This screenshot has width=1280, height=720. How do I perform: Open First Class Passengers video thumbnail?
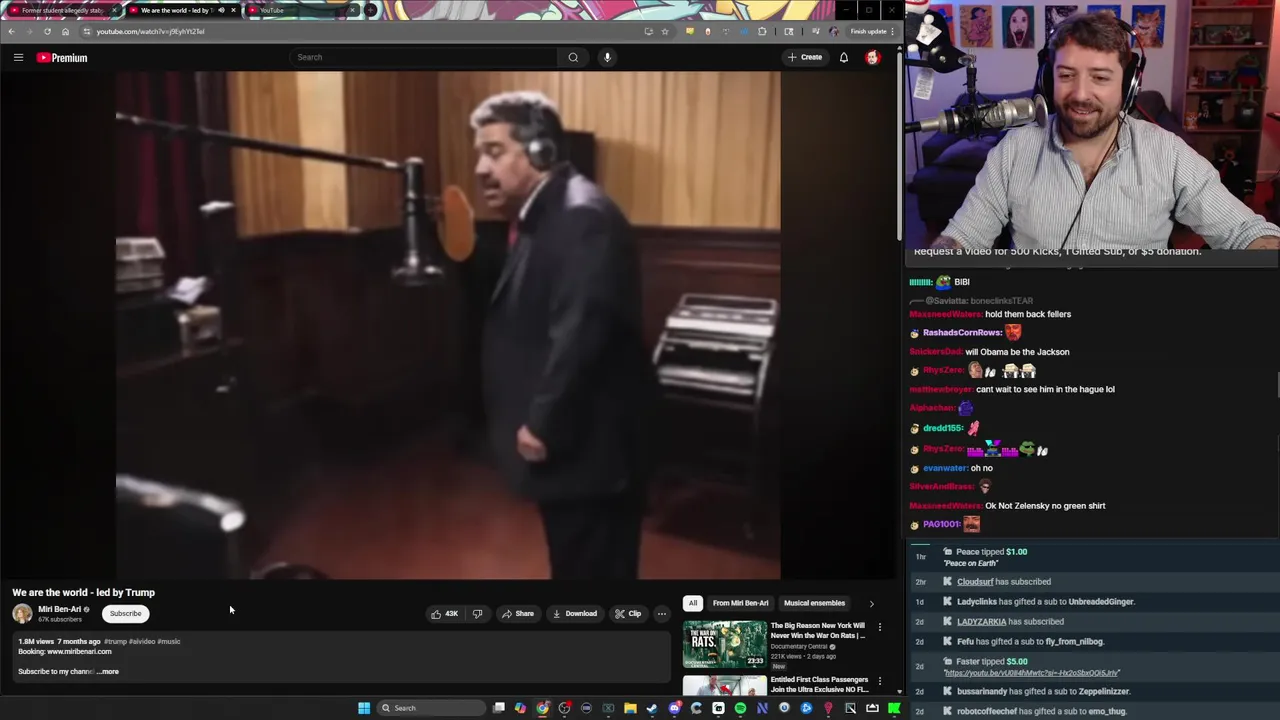click(725, 685)
